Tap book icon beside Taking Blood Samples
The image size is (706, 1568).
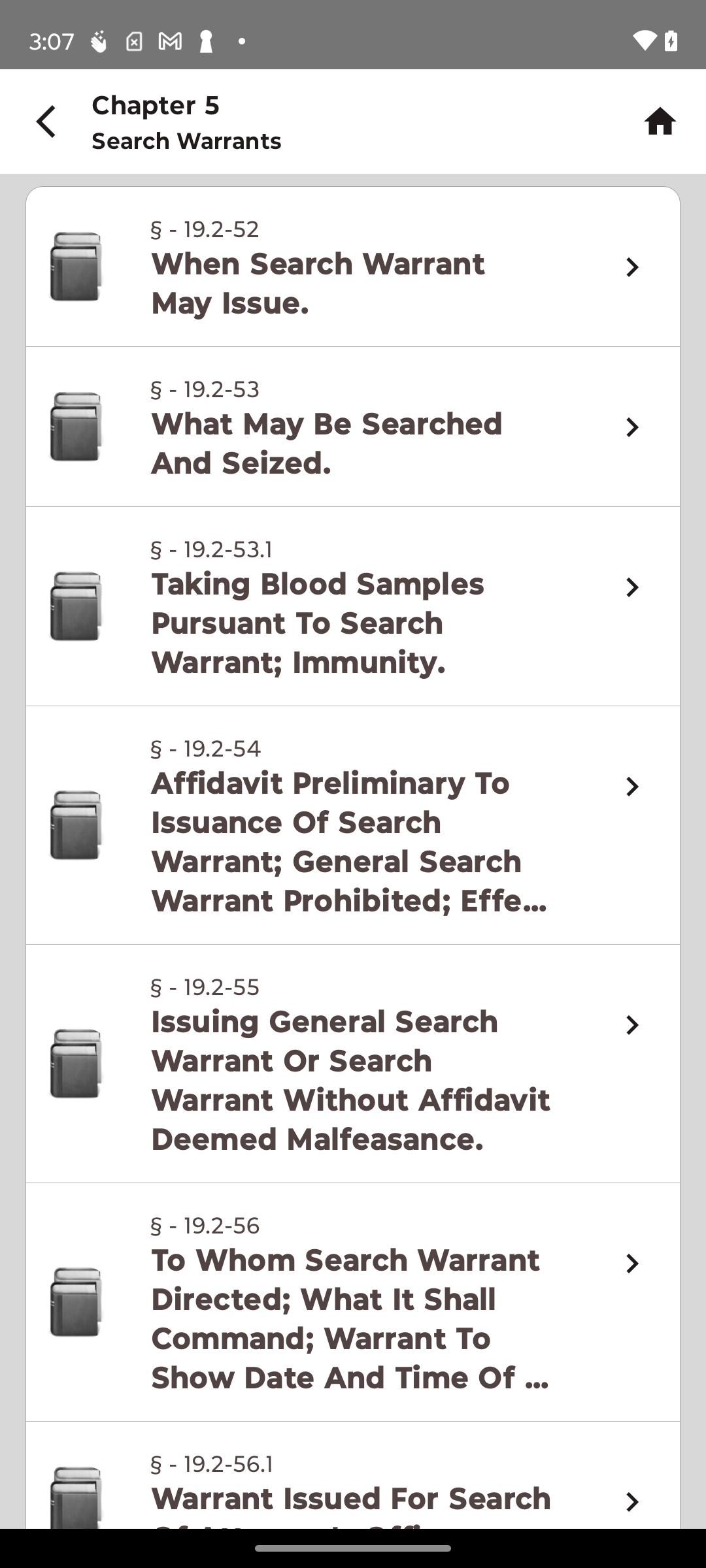(76, 606)
